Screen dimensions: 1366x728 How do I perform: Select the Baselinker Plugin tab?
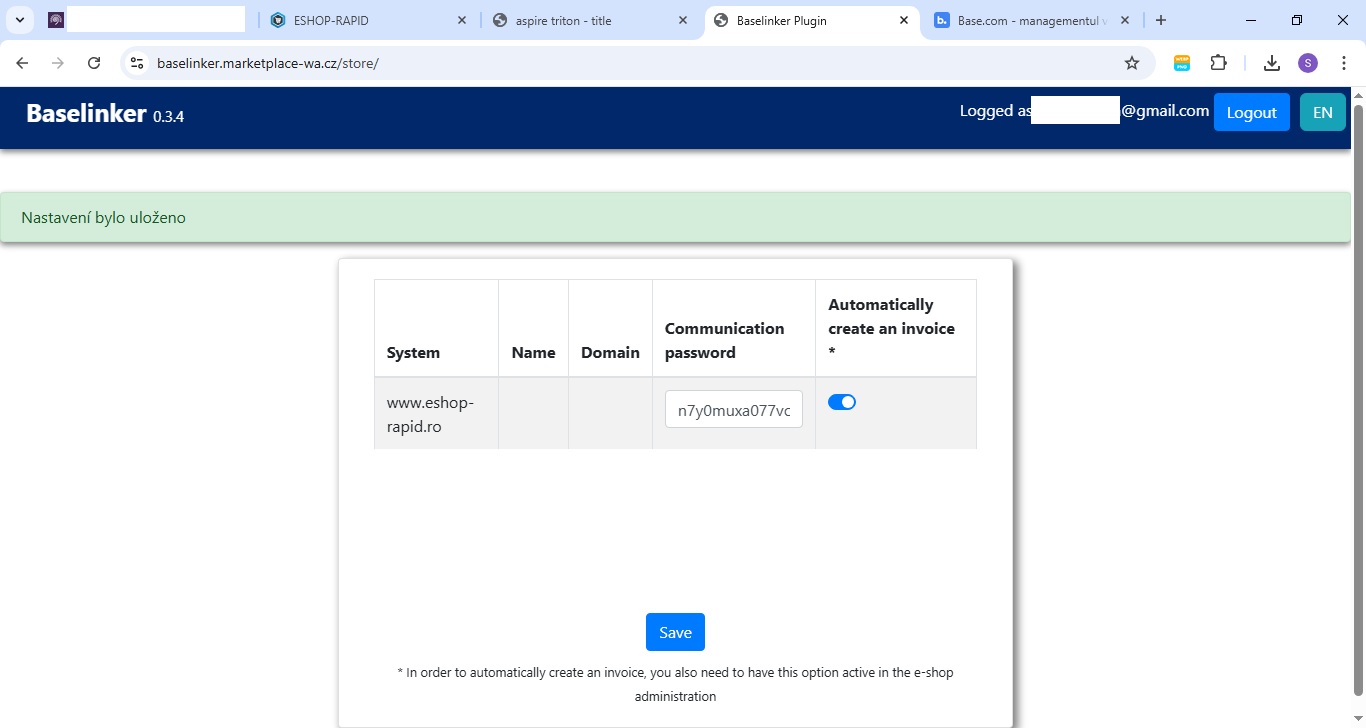tap(812, 20)
